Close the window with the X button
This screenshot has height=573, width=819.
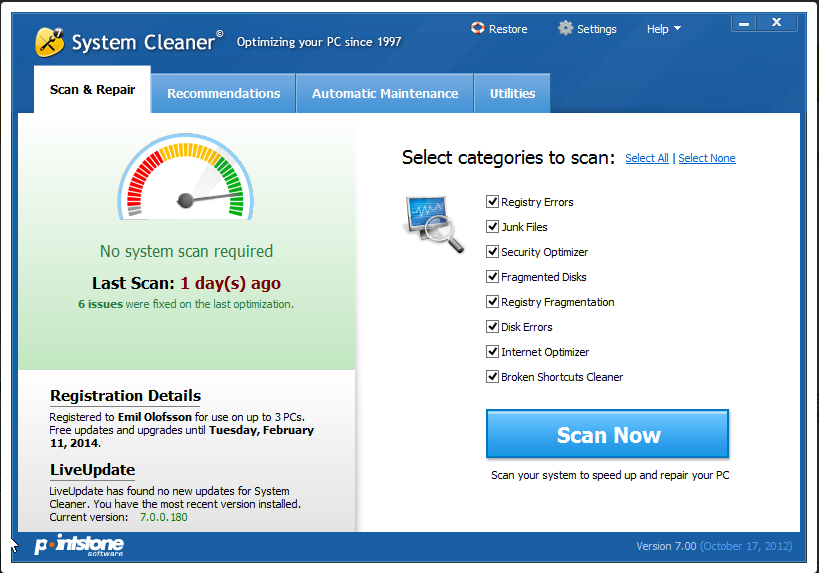tap(777, 22)
